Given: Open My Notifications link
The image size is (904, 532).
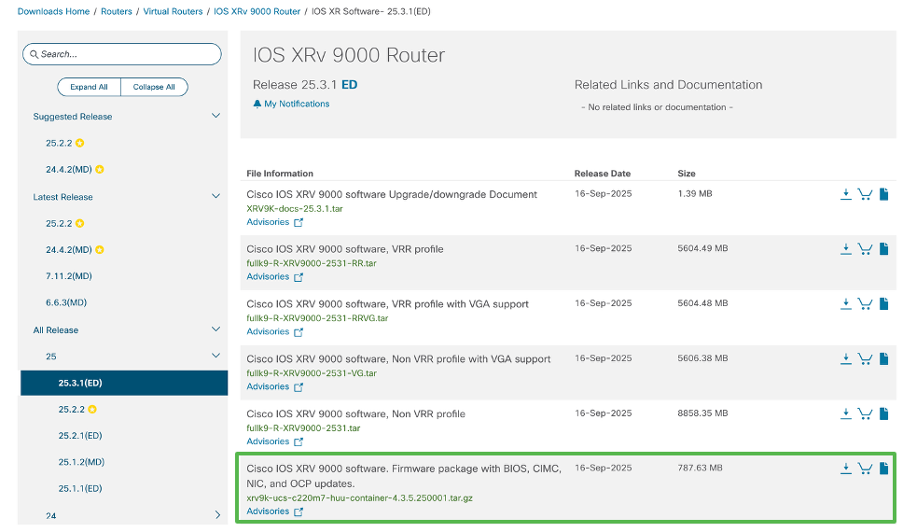Looking at the screenshot, I should coord(297,104).
